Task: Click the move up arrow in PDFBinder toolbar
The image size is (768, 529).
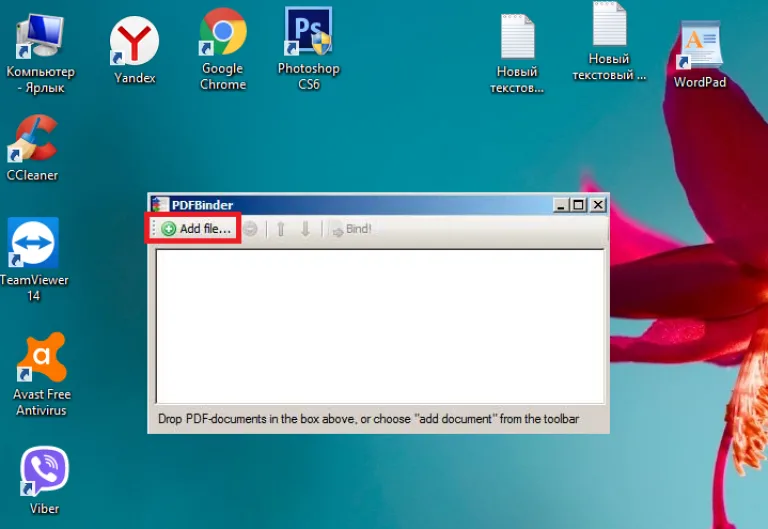Action: click(x=281, y=229)
